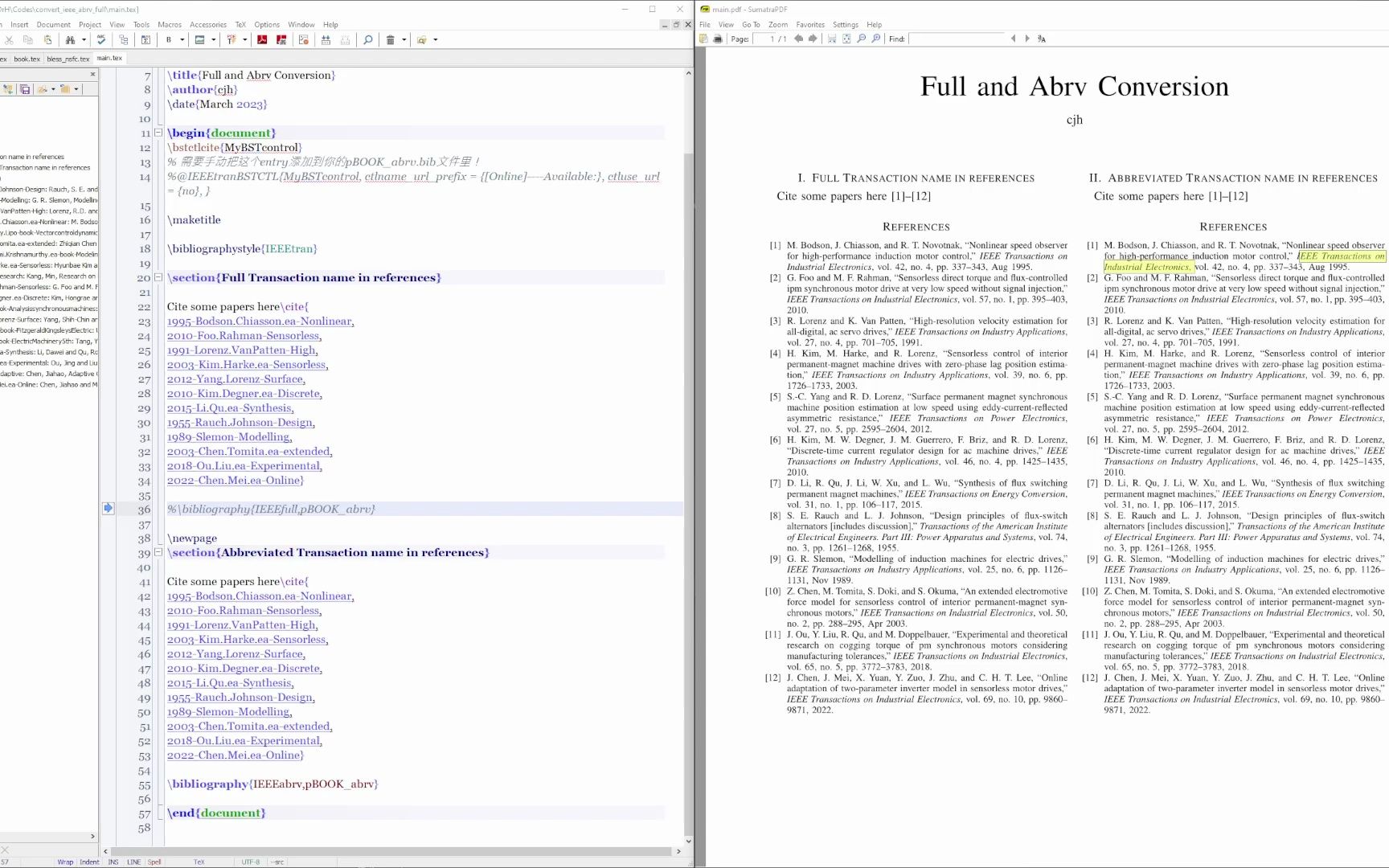Open dropdown arrow beside folder search icon

point(436,39)
